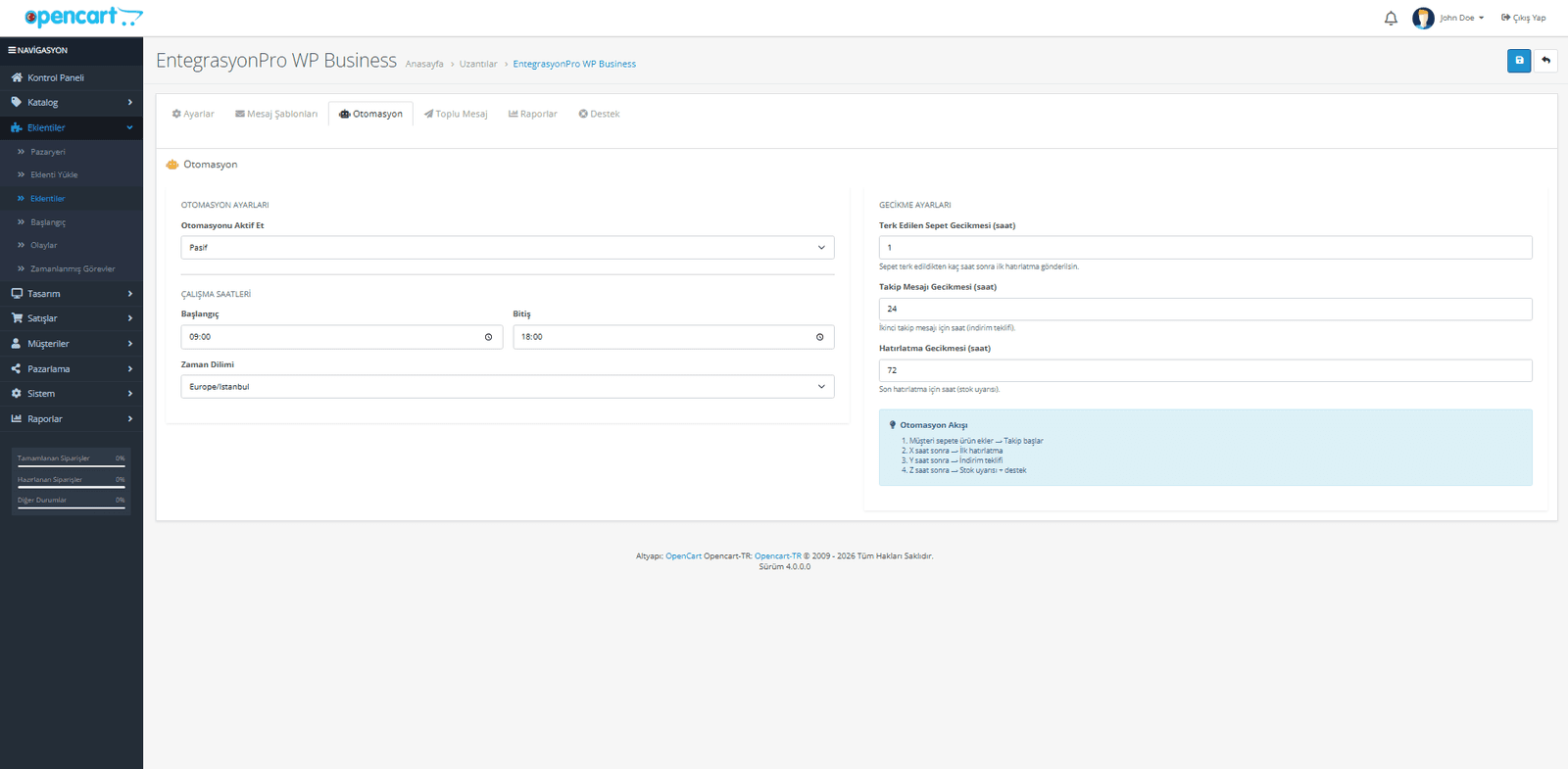Open Zamanlanmış Görevler in the sidebar
This screenshot has width=1568, height=769.
click(x=73, y=269)
